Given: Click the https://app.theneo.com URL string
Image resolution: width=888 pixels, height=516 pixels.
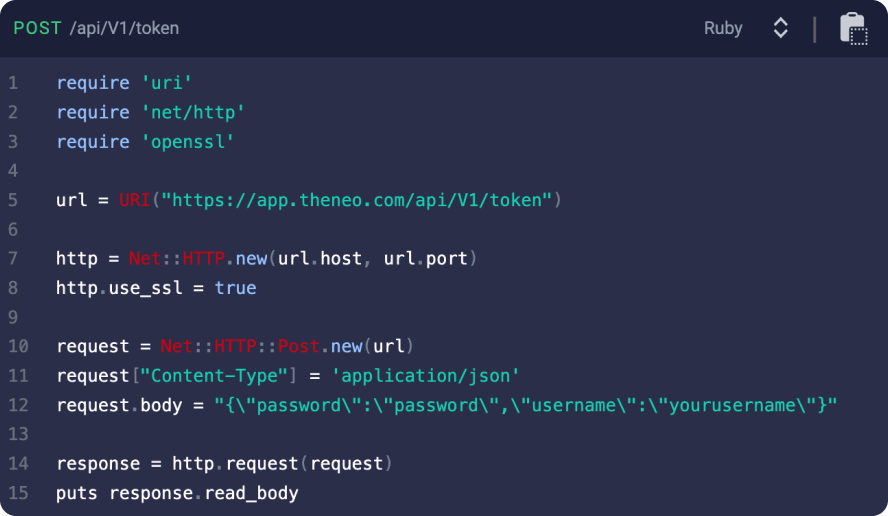Looking at the screenshot, I should pyautogui.click(x=356, y=200).
